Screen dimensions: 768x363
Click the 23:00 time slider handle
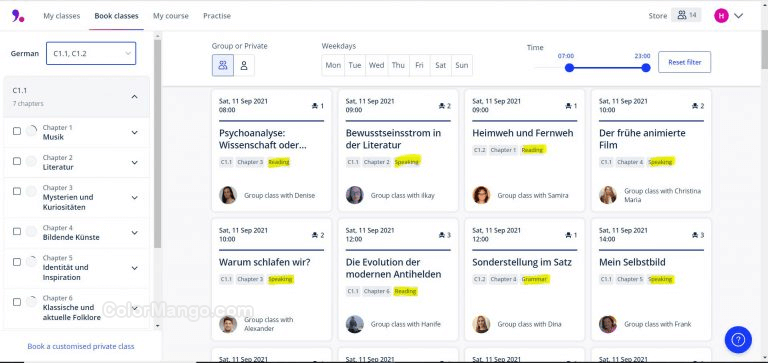click(646, 68)
